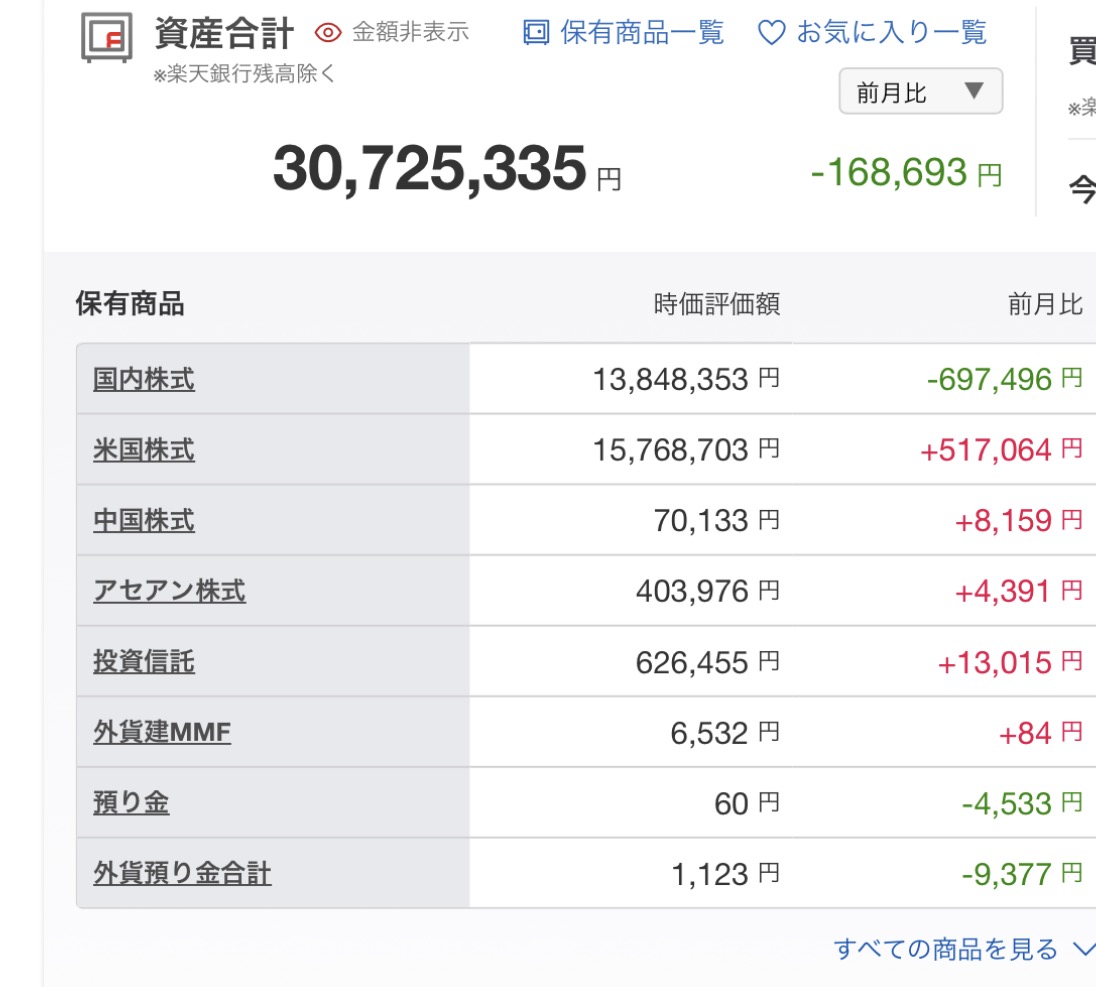This screenshot has width=1096, height=987.
Task: Expand すべての商品を見る chevron
Action: click(1082, 949)
